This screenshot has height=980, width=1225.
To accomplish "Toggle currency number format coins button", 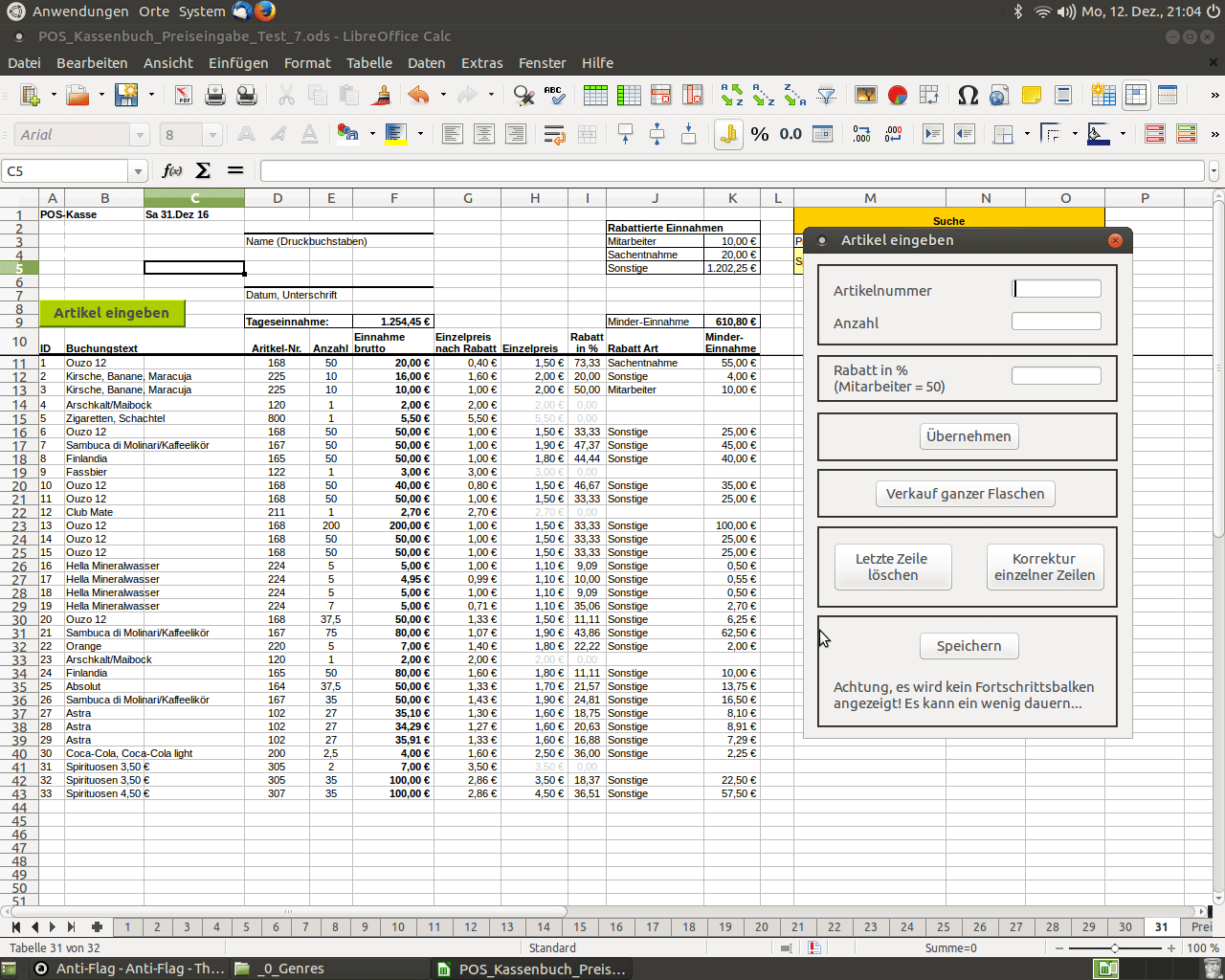I will point(728,134).
